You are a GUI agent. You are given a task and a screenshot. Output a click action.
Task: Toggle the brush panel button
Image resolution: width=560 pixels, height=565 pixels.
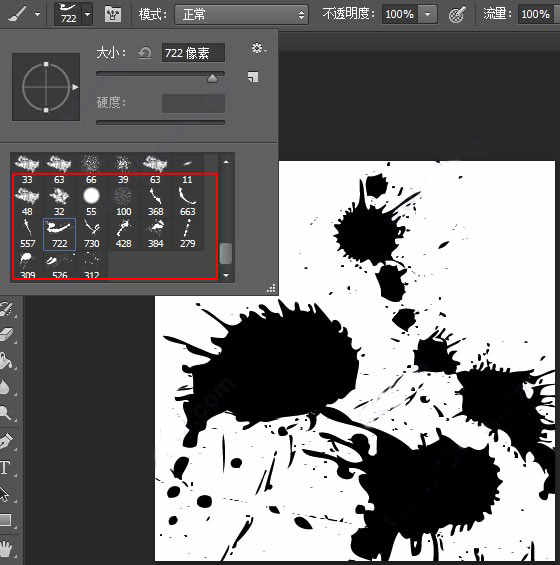[x=112, y=14]
